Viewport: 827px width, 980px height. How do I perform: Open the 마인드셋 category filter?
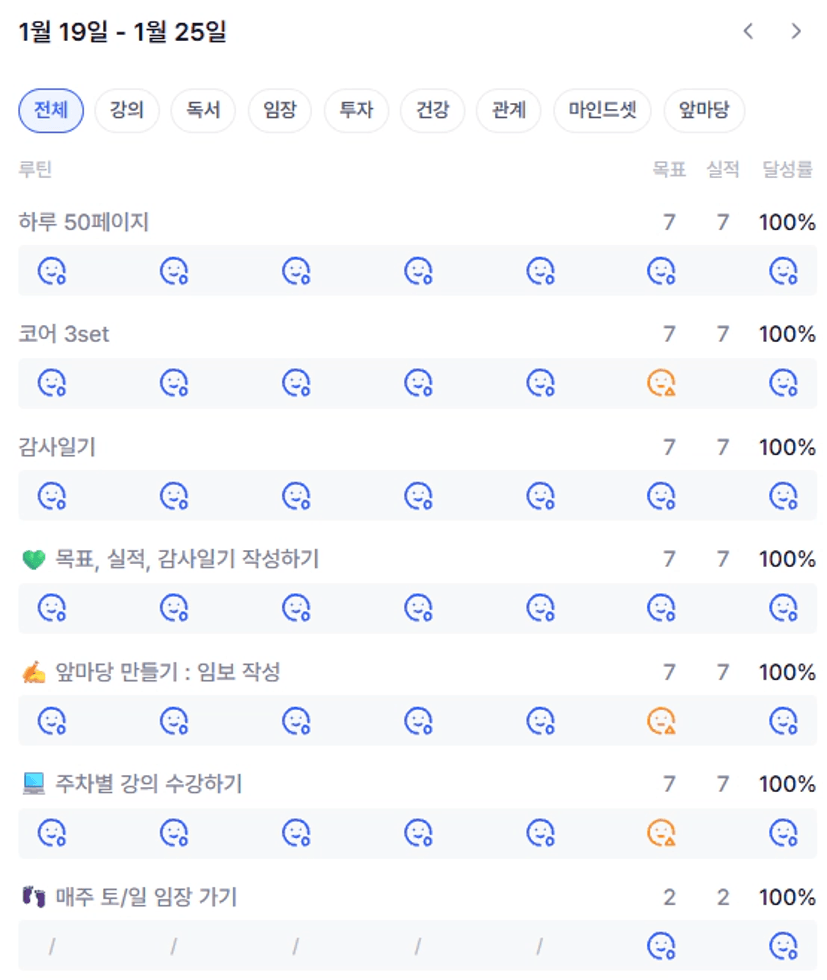click(602, 110)
